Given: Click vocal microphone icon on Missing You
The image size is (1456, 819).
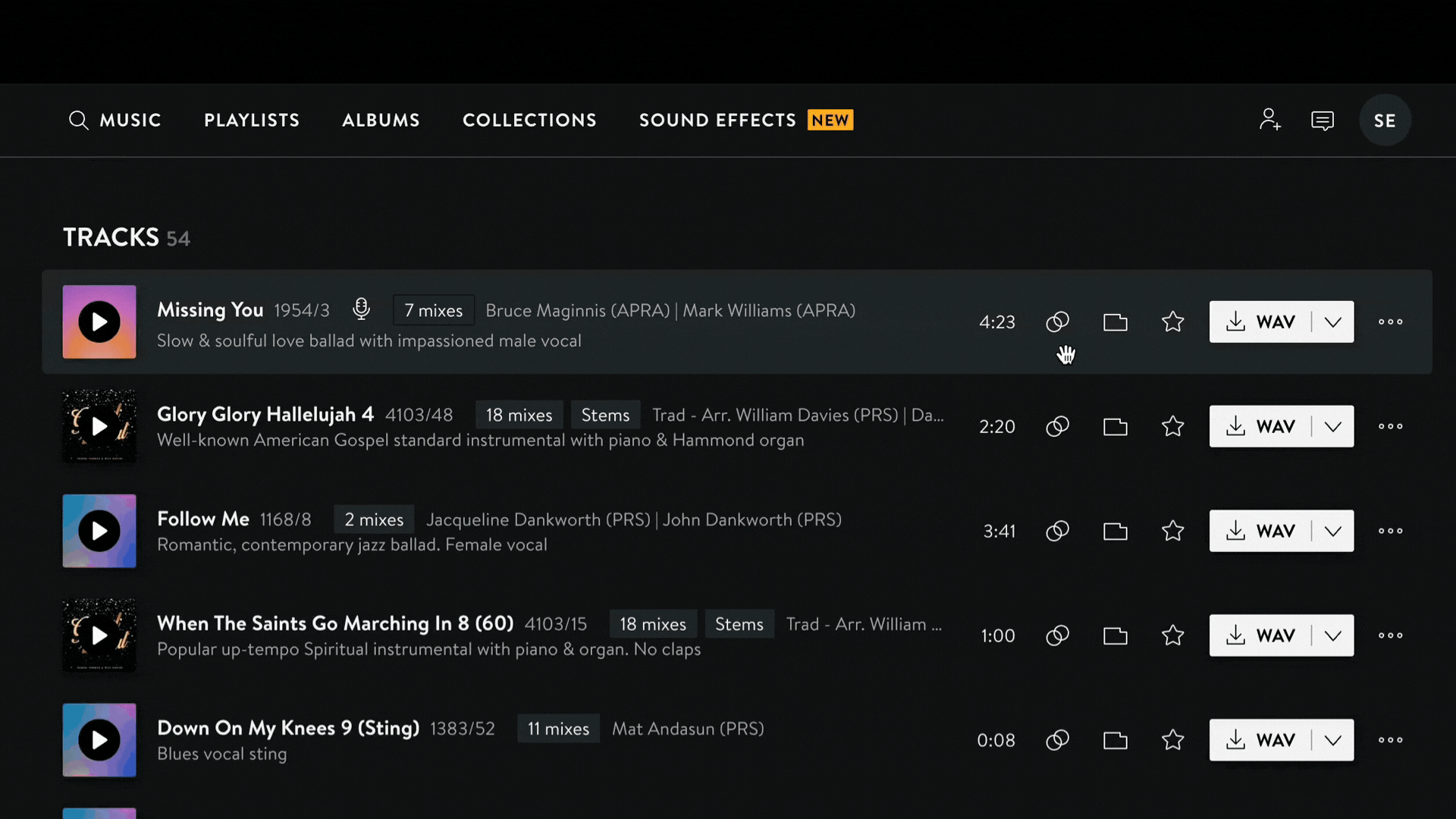Looking at the screenshot, I should [x=361, y=309].
